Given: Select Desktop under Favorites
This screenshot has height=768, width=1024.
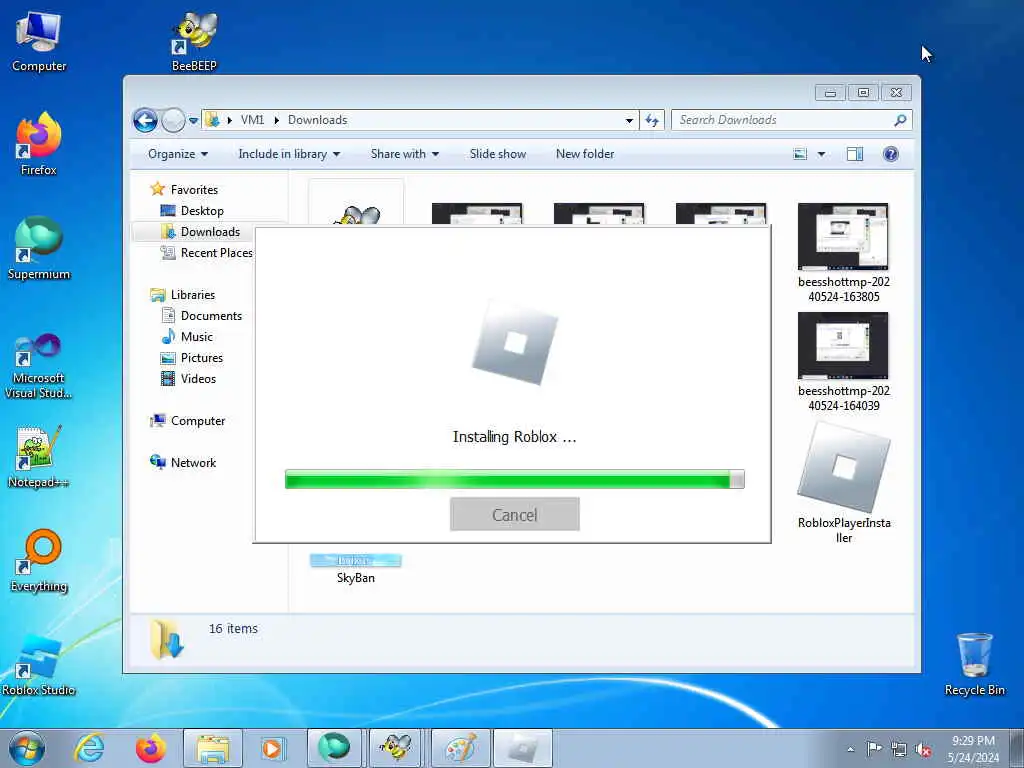Looking at the screenshot, I should pyautogui.click(x=202, y=211).
